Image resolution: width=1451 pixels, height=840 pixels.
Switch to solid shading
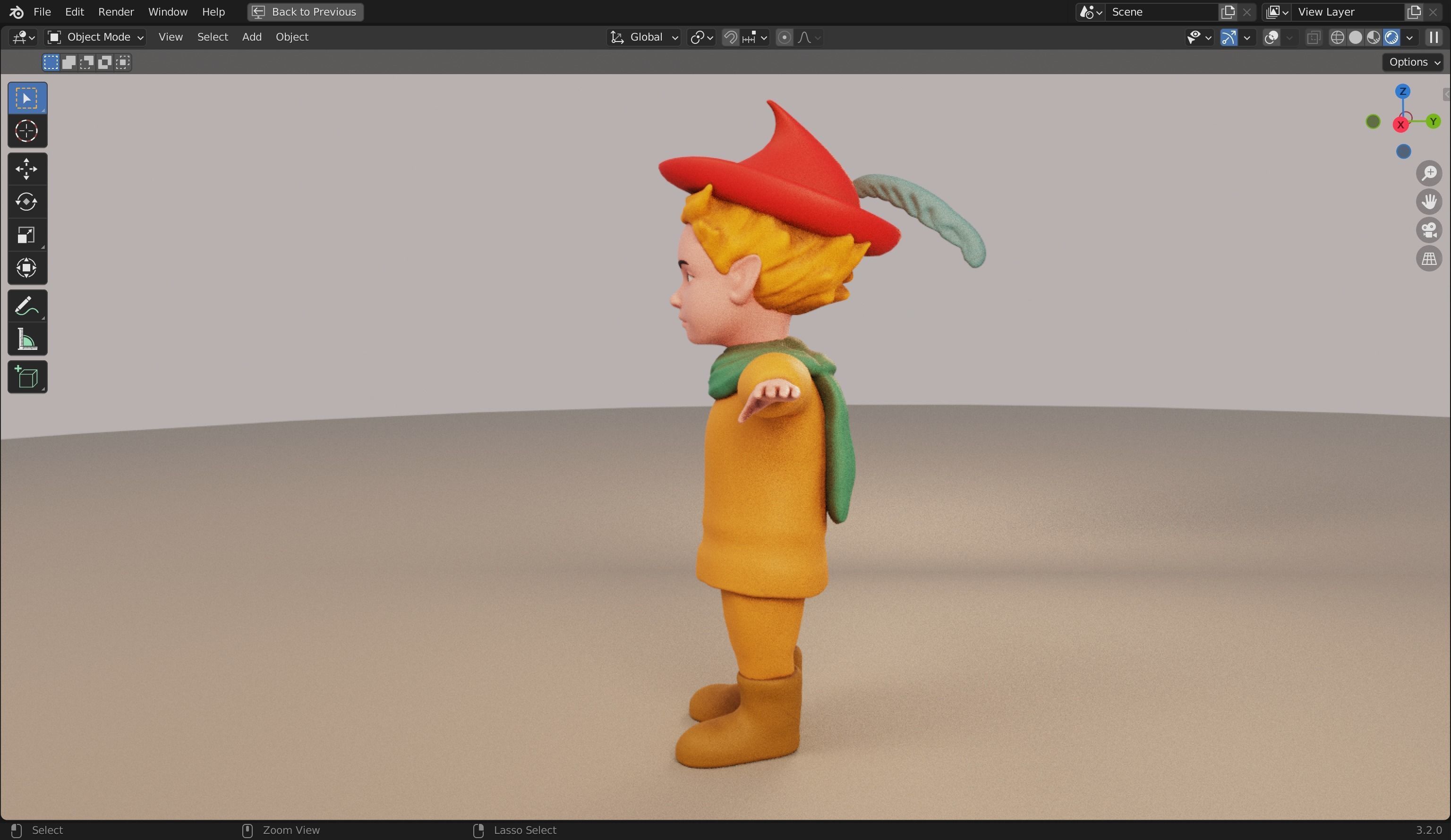[x=1356, y=37]
